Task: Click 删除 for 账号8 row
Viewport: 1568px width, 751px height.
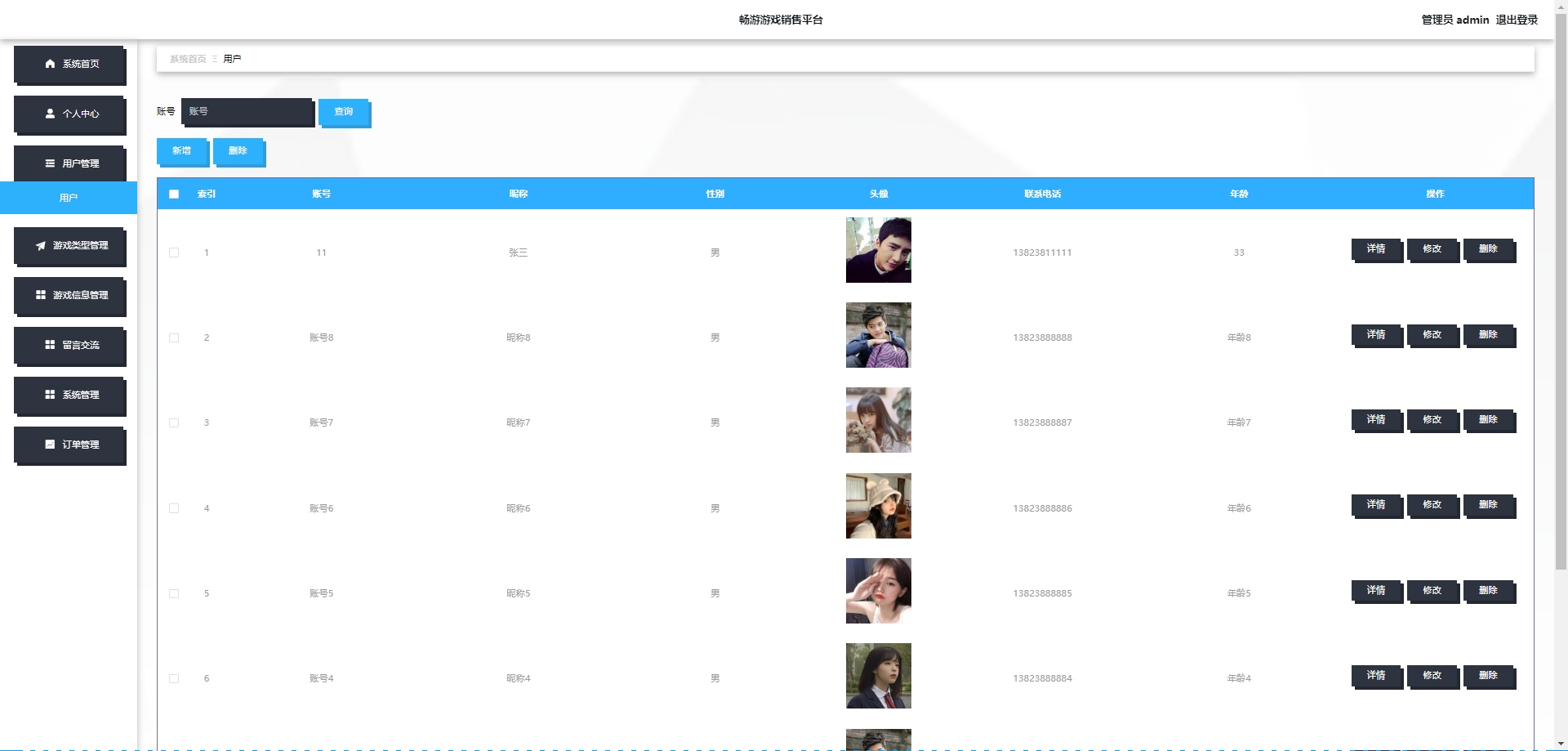Action: pyautogui.click(x=1490, y=336)
